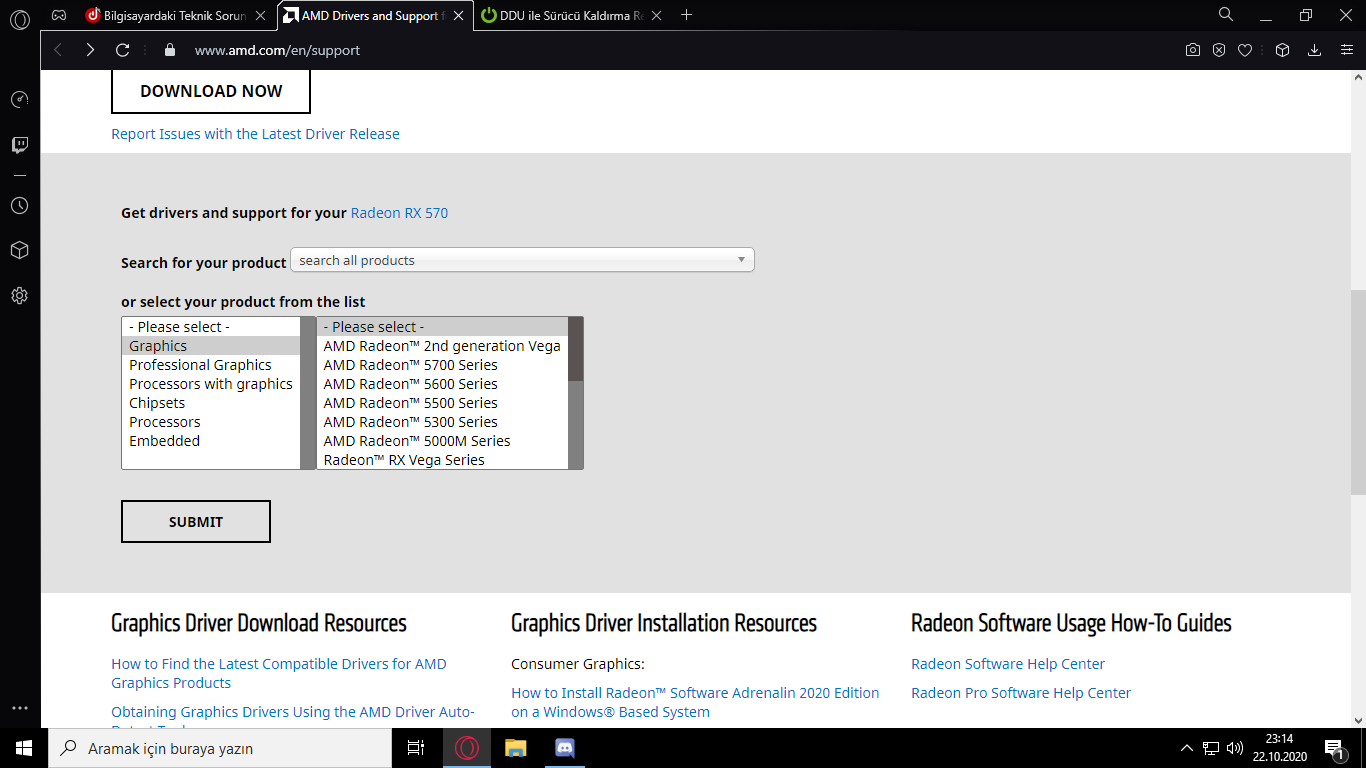Open File Explorer from the taskbar
Image resolution: width=1366 pixels, height=768 pixels.
515,748
